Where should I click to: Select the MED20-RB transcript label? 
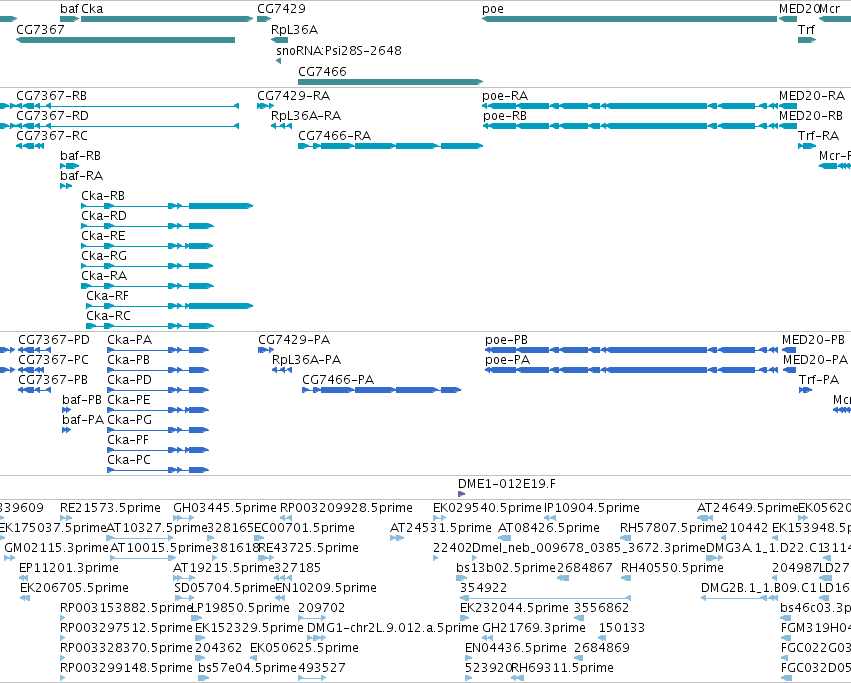tap(811, 116)
